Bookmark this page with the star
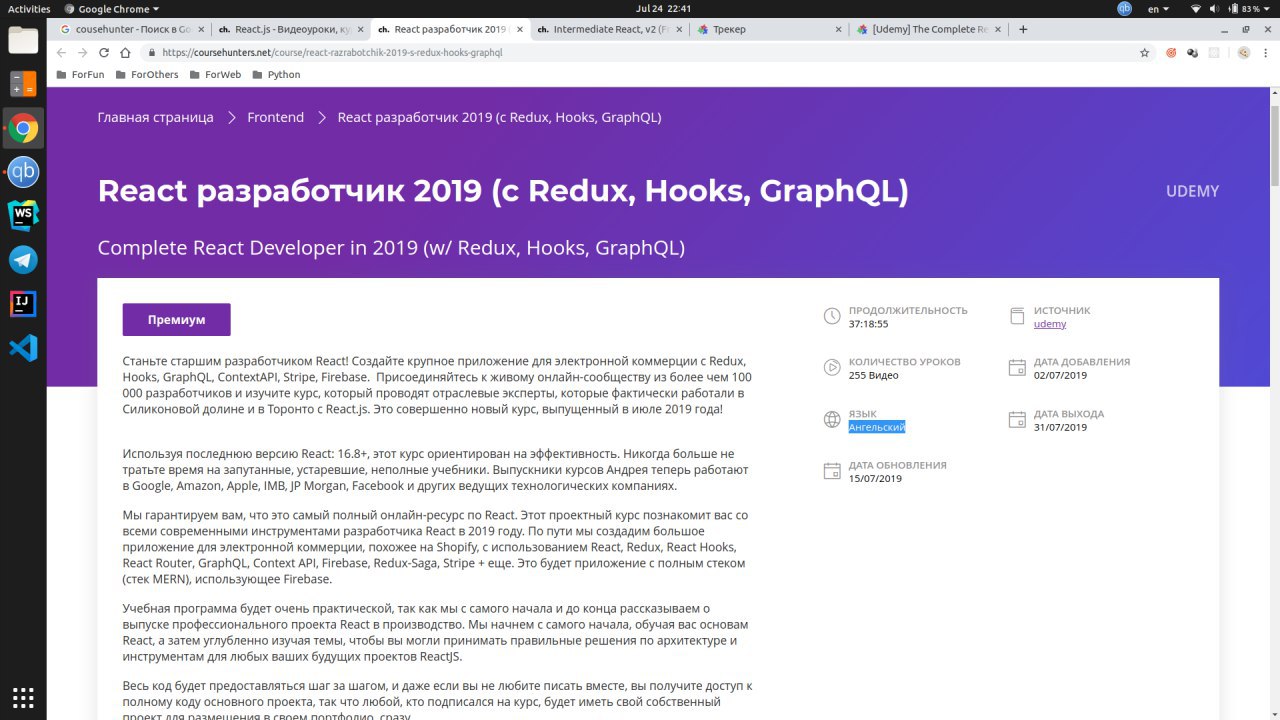The height and width of the screenshot is (720, 1280). pos(1145,53)
